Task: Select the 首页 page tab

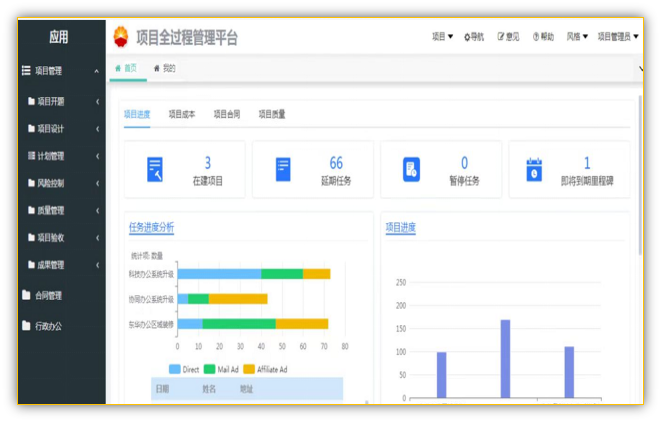Action: pyautogui.click(x=128, y=69)
